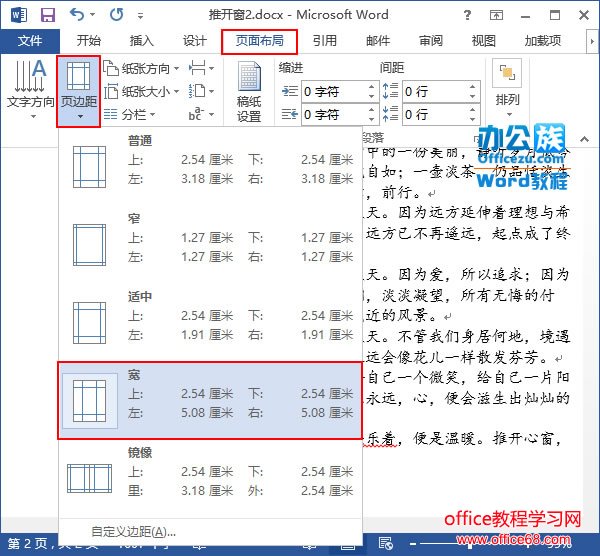The image size is (600, 556).
Task: Open the 文件 File tab
Action: 30,41
